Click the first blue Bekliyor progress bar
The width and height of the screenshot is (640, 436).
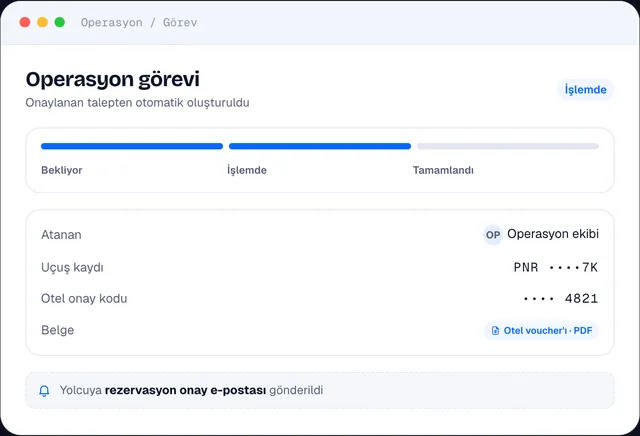pos(132,146)
